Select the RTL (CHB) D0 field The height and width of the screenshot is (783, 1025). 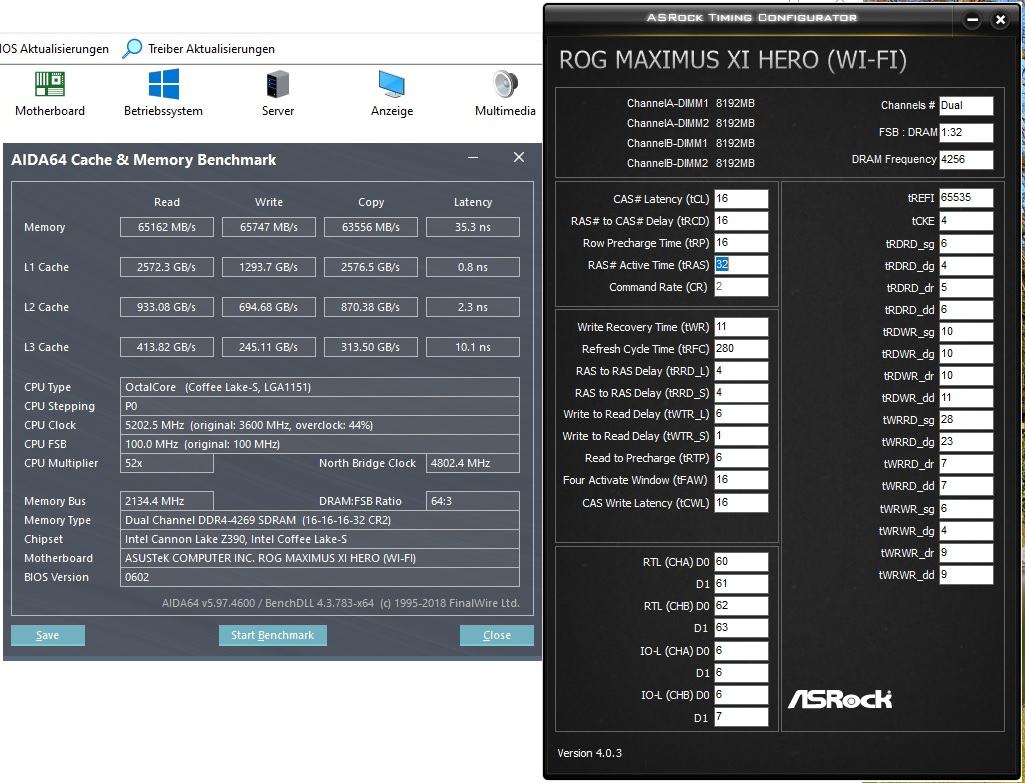point(741,605)
